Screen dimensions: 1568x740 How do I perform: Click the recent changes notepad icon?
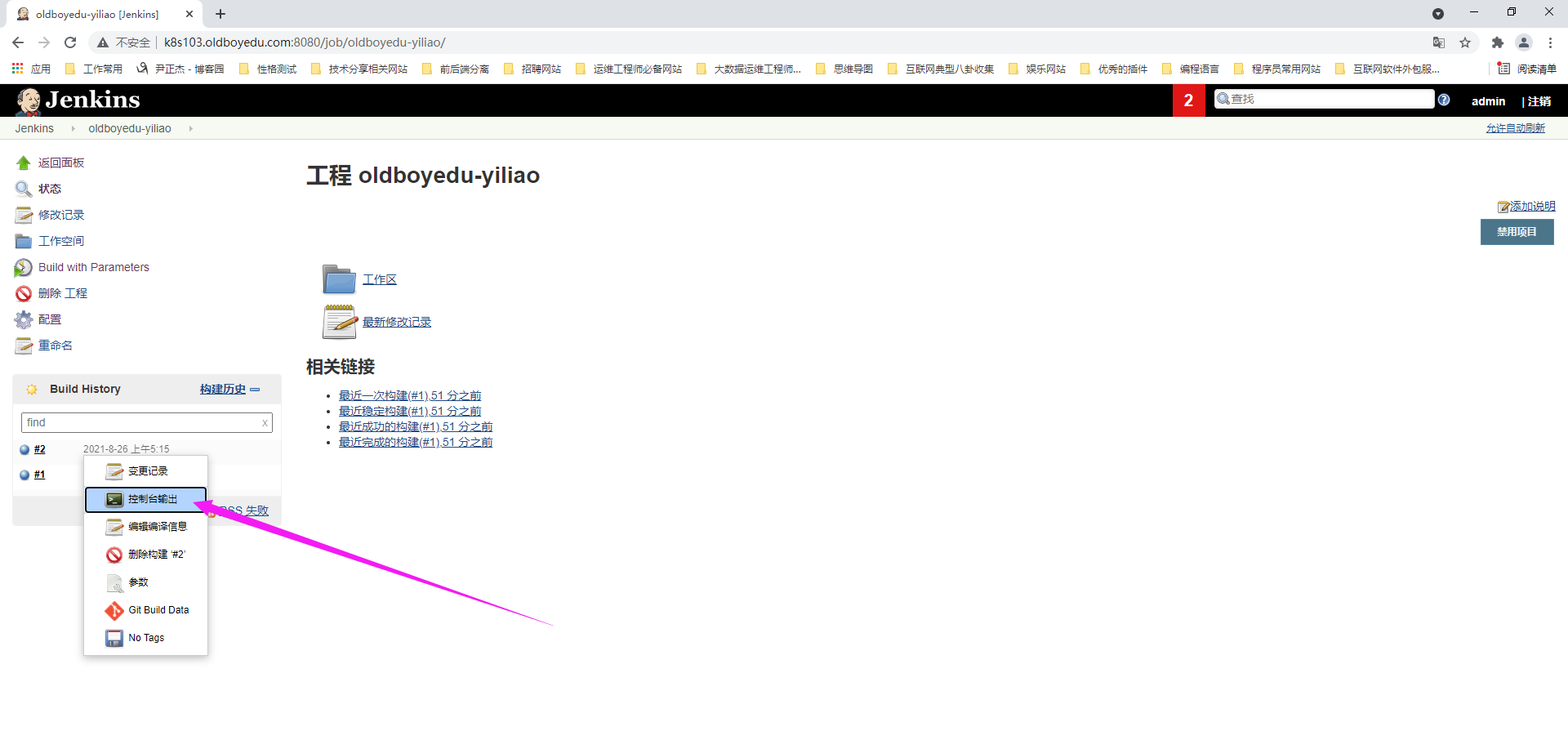point(339,322)
